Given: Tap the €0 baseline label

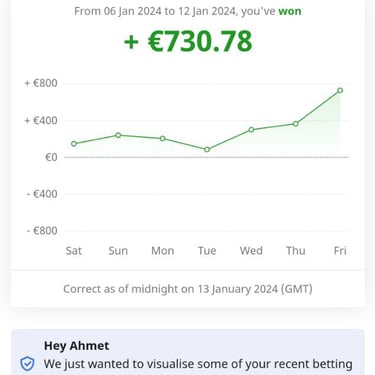Looking at the screenshot, I should coord(51,157).
